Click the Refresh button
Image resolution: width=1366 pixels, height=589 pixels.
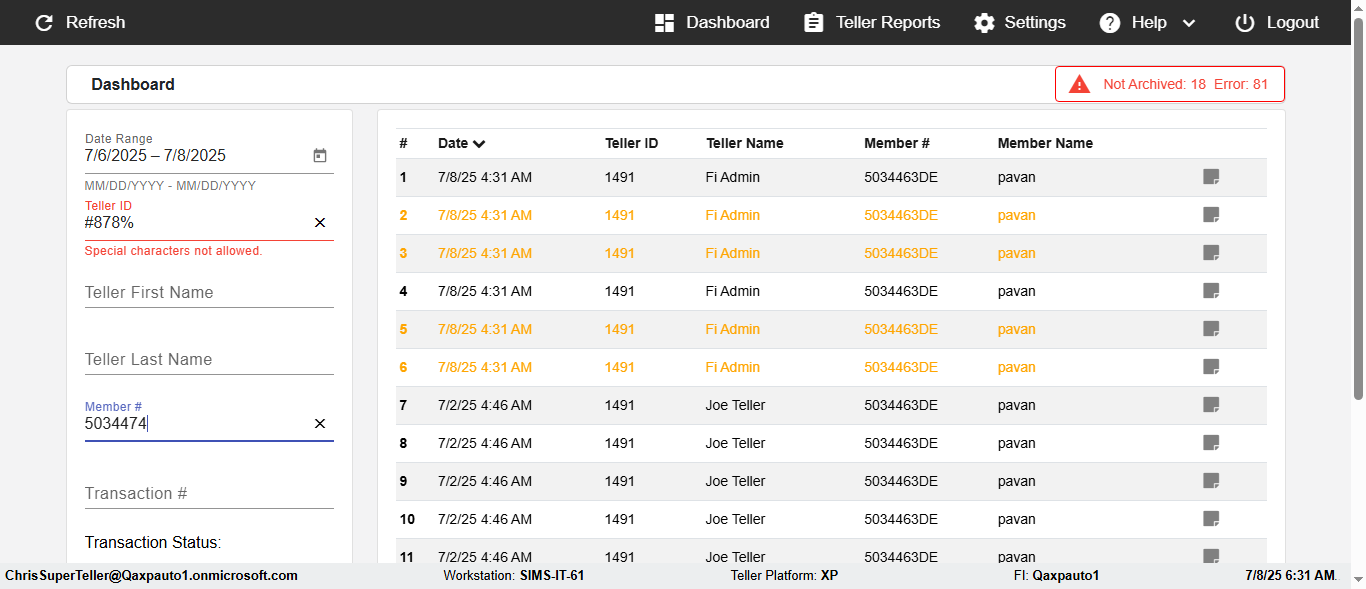click(x=80, y=22)
